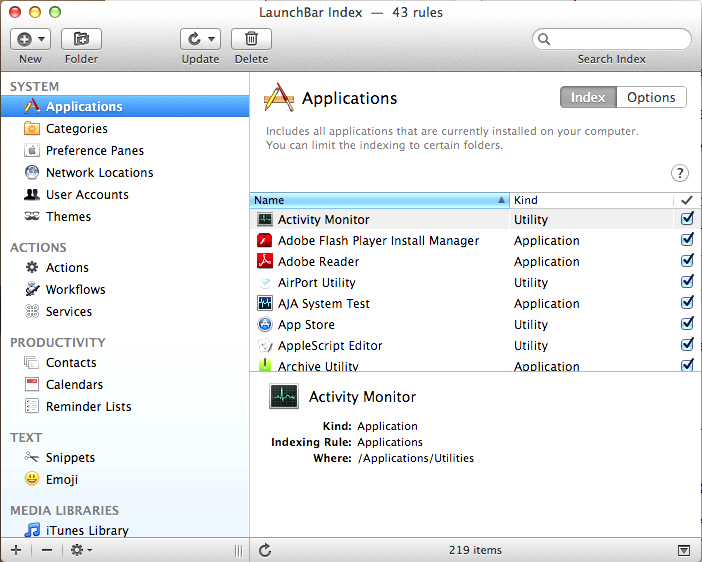Click the Emoji smiley icon

32,479
